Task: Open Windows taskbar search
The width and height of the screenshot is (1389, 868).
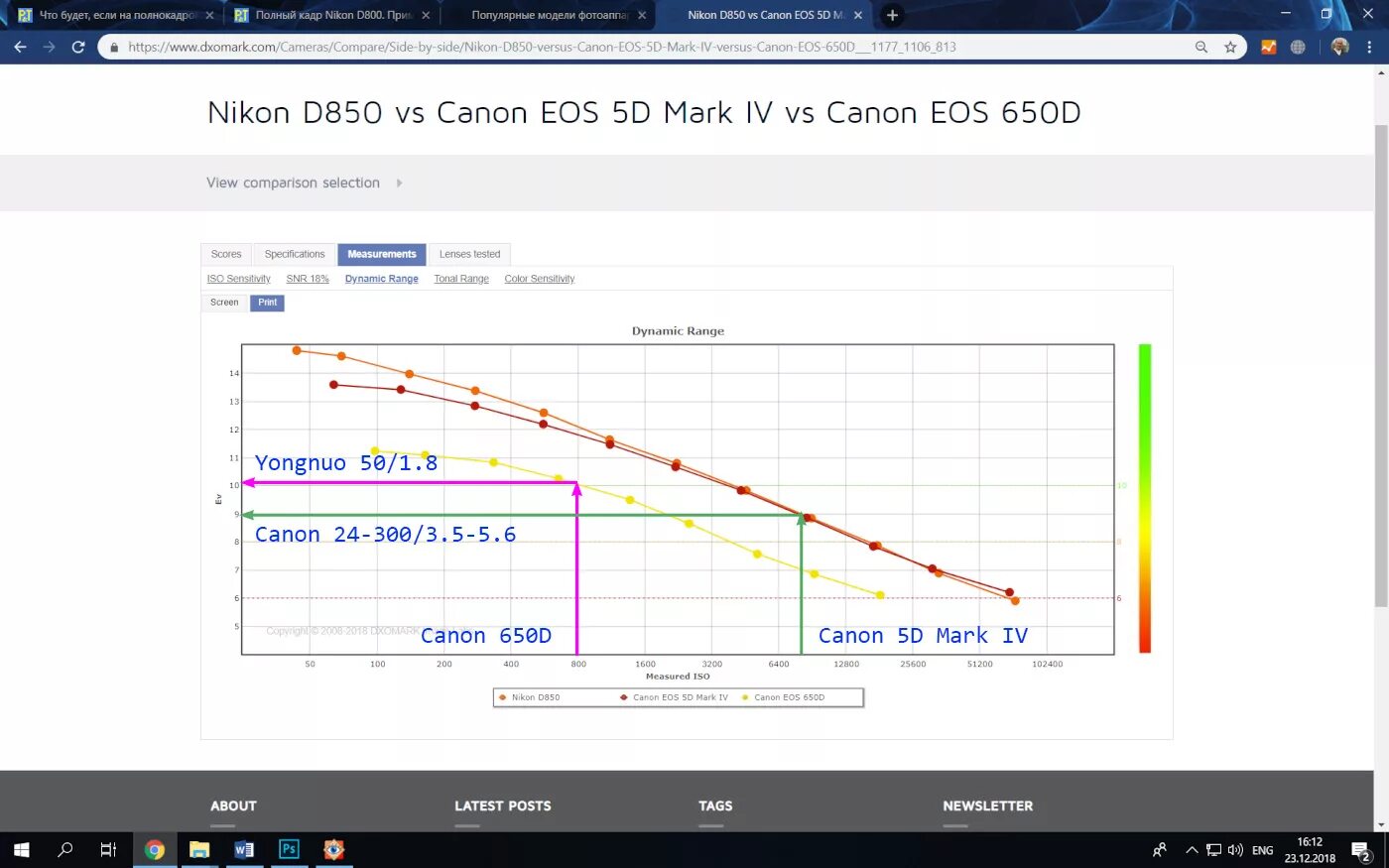Action: pyautogui.click(x=65, y=850)
